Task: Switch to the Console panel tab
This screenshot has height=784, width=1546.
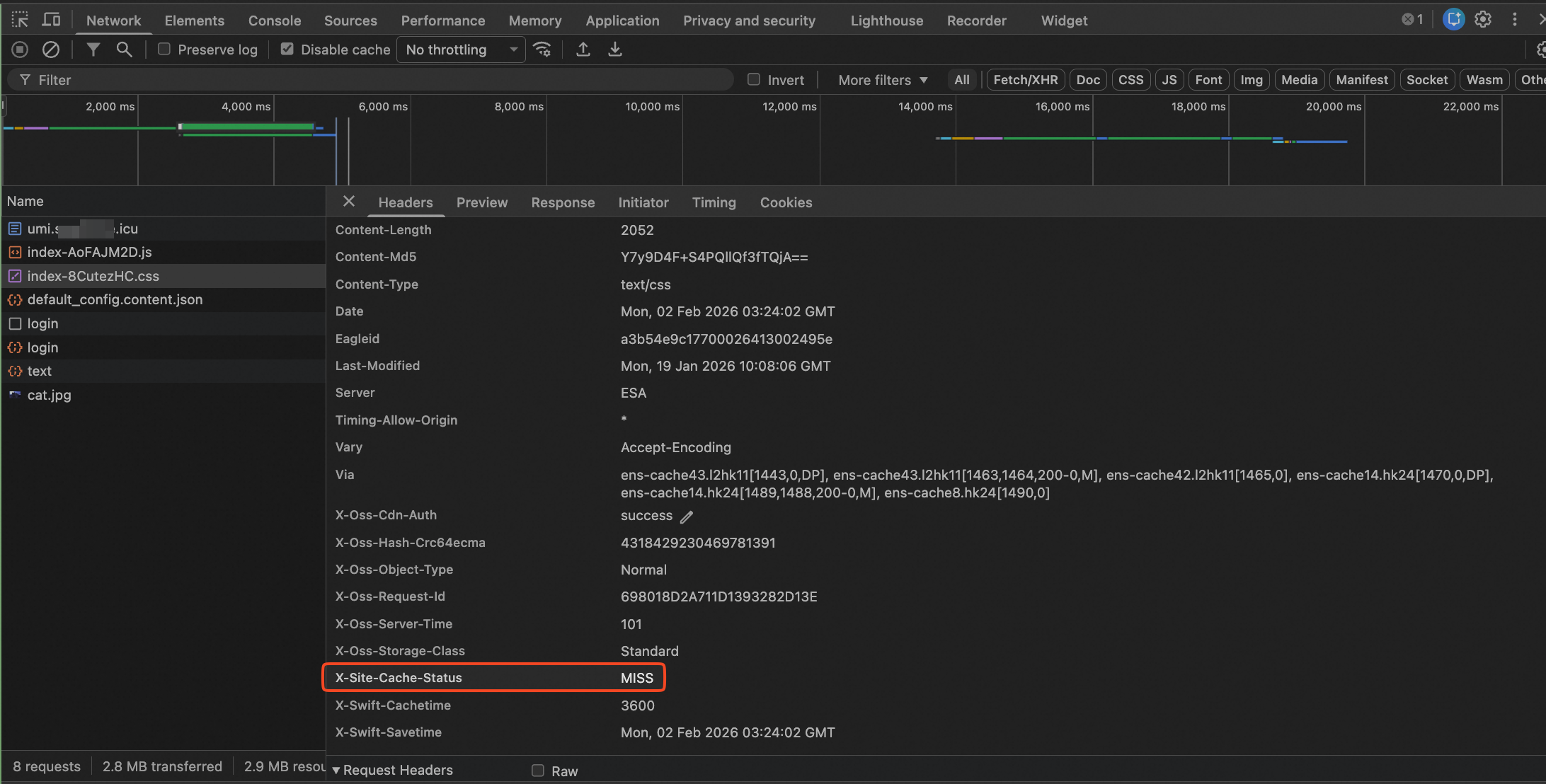Action: tap(275, 21)
